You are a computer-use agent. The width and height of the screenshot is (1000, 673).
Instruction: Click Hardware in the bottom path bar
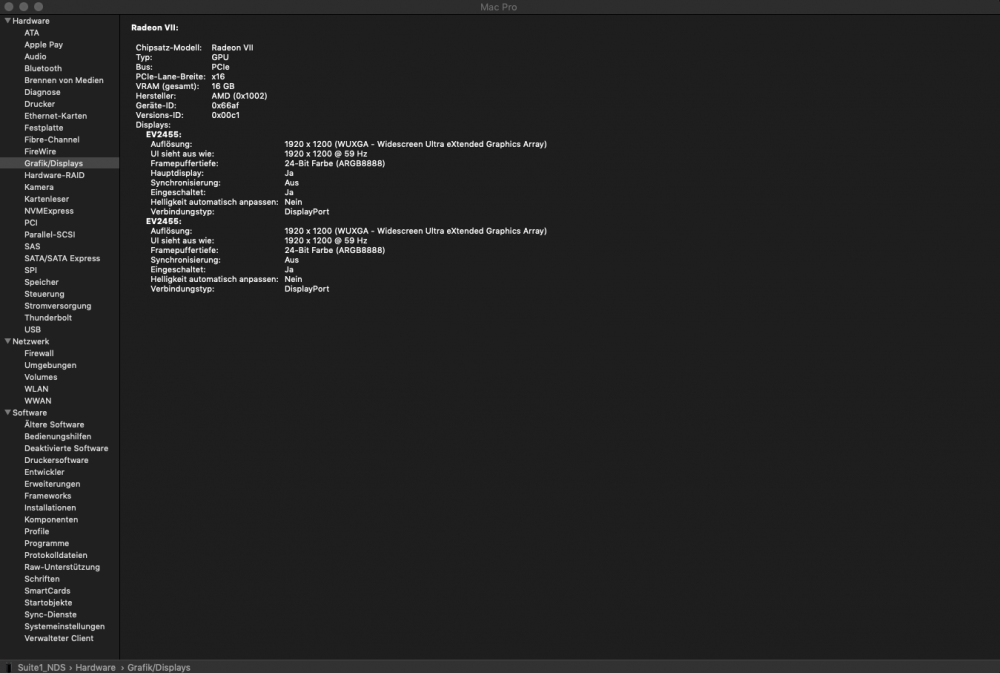pos(95,667)
